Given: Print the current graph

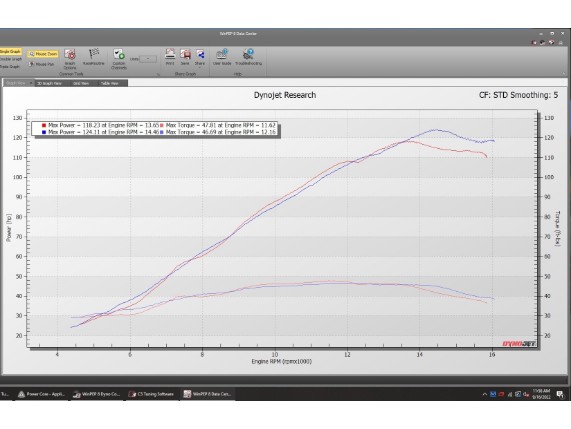Looking at the screenshot, I should [170, 57].
